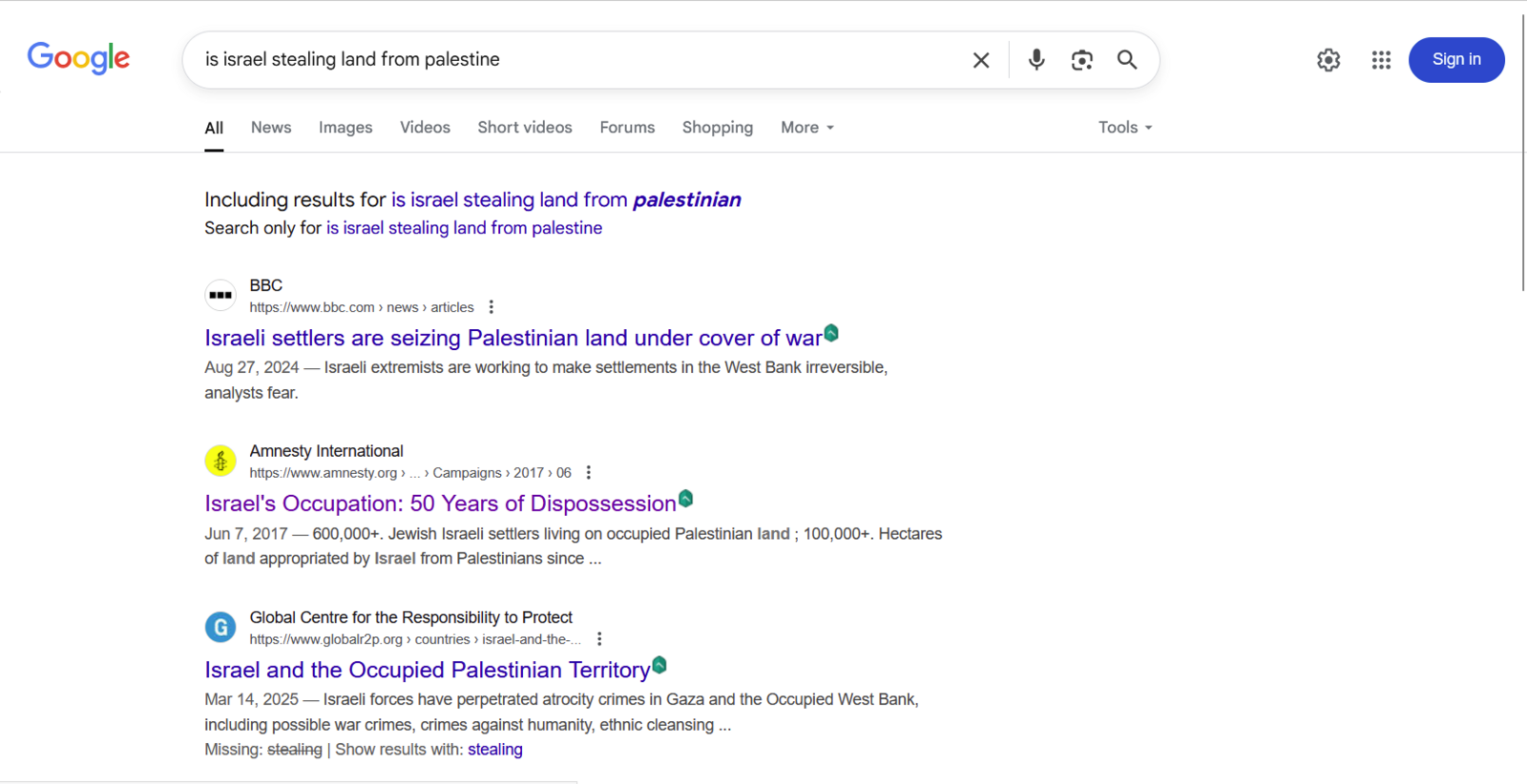Open the Google apps grid
This screenshot has width=1527, height=784.
[1381, 60]
